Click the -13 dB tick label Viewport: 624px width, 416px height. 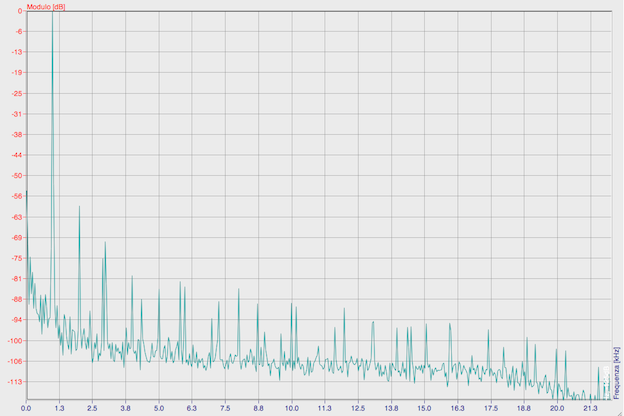(17, 52)
